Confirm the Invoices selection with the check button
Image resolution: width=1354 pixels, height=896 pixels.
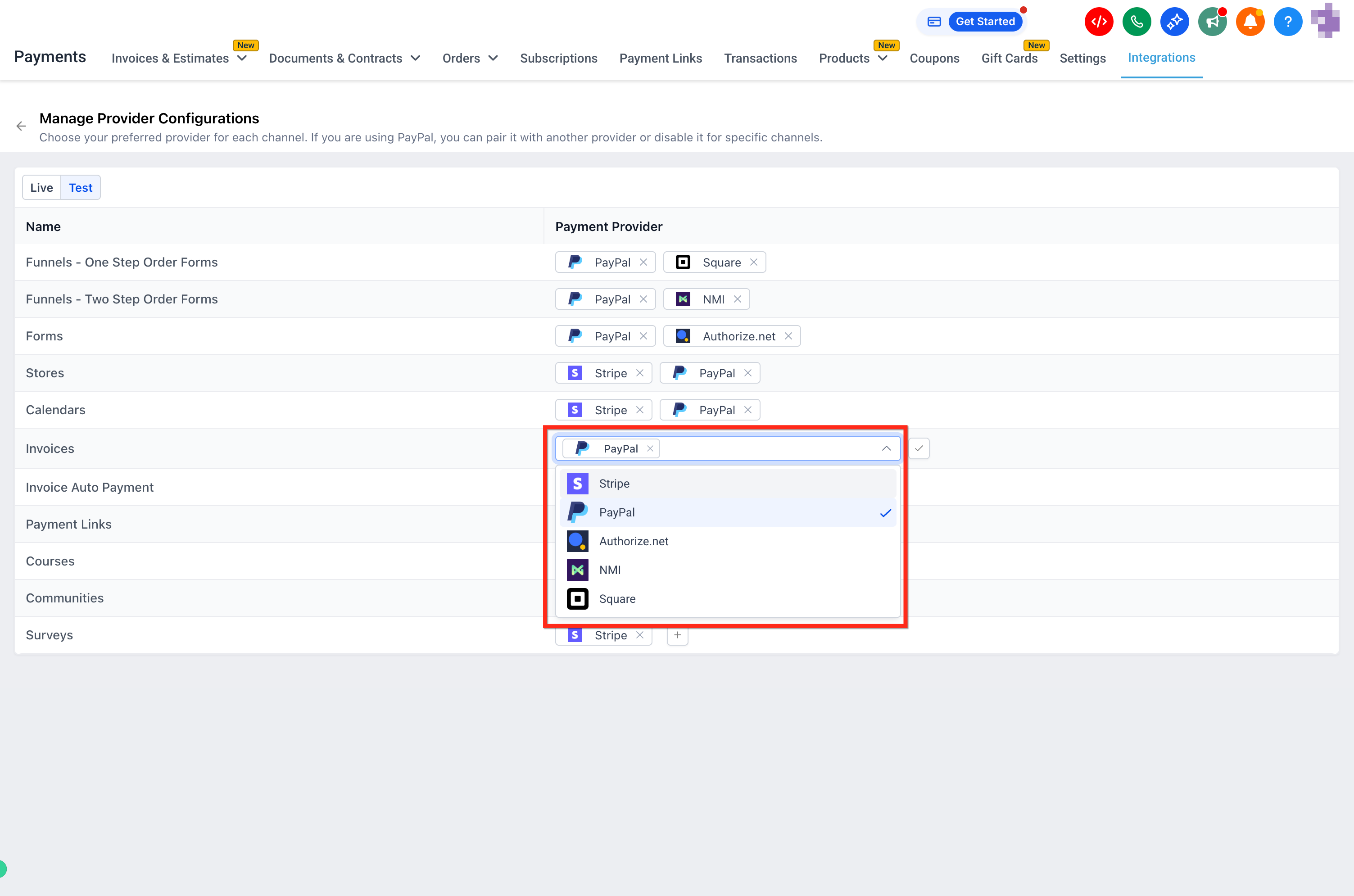click(919, 448)
